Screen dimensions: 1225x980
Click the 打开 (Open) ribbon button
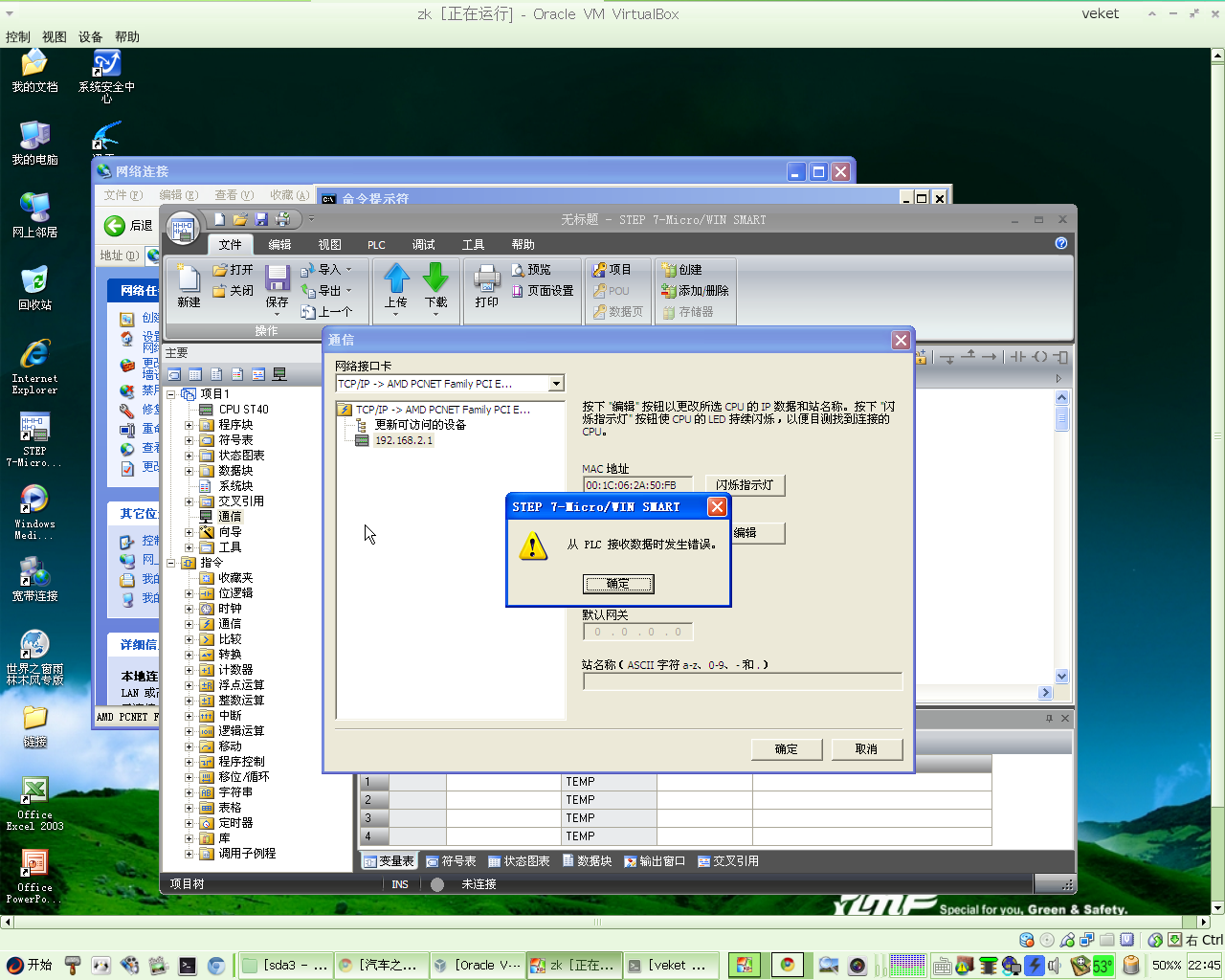coord(233,270)
